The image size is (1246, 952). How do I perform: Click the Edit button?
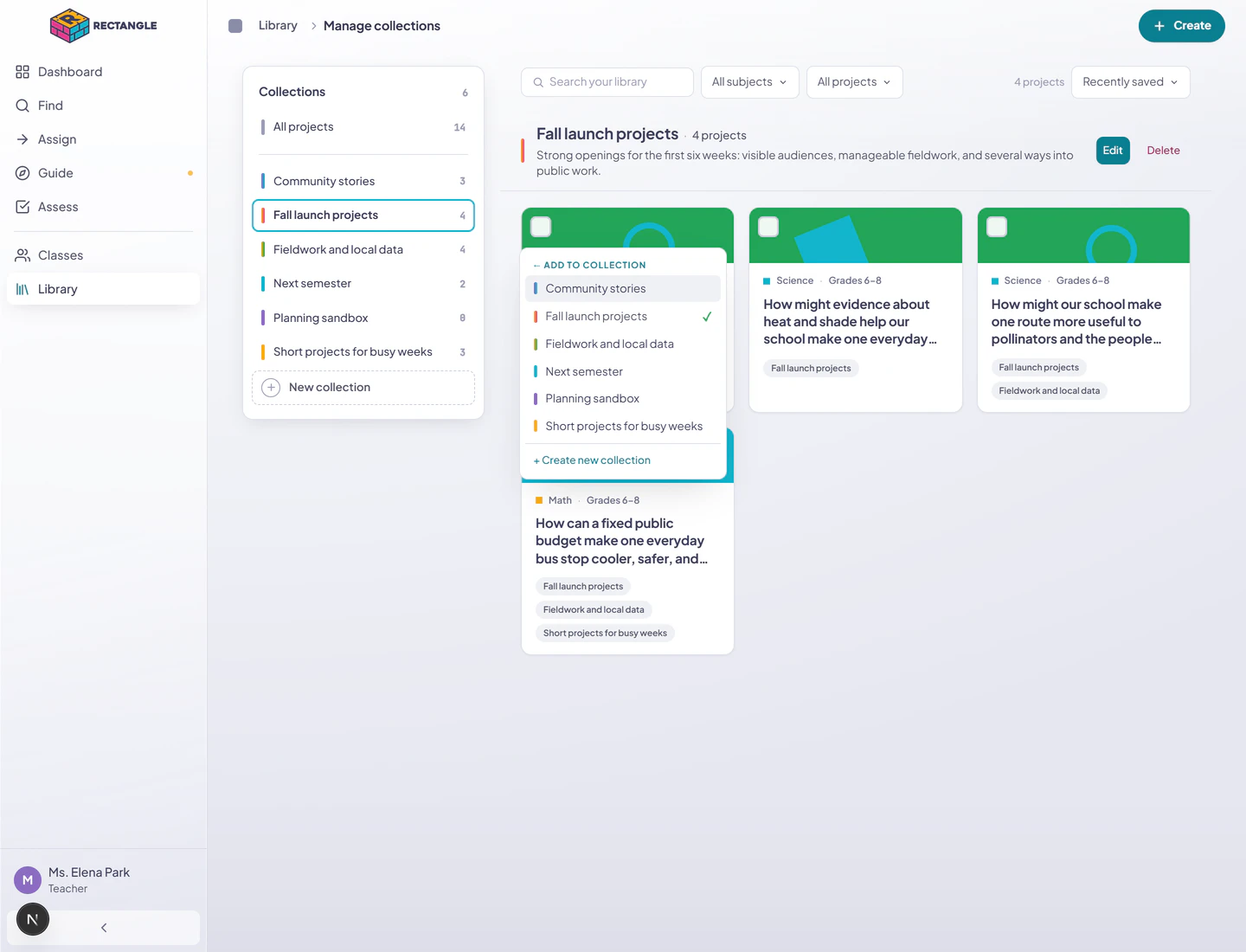coord(1113,151)
